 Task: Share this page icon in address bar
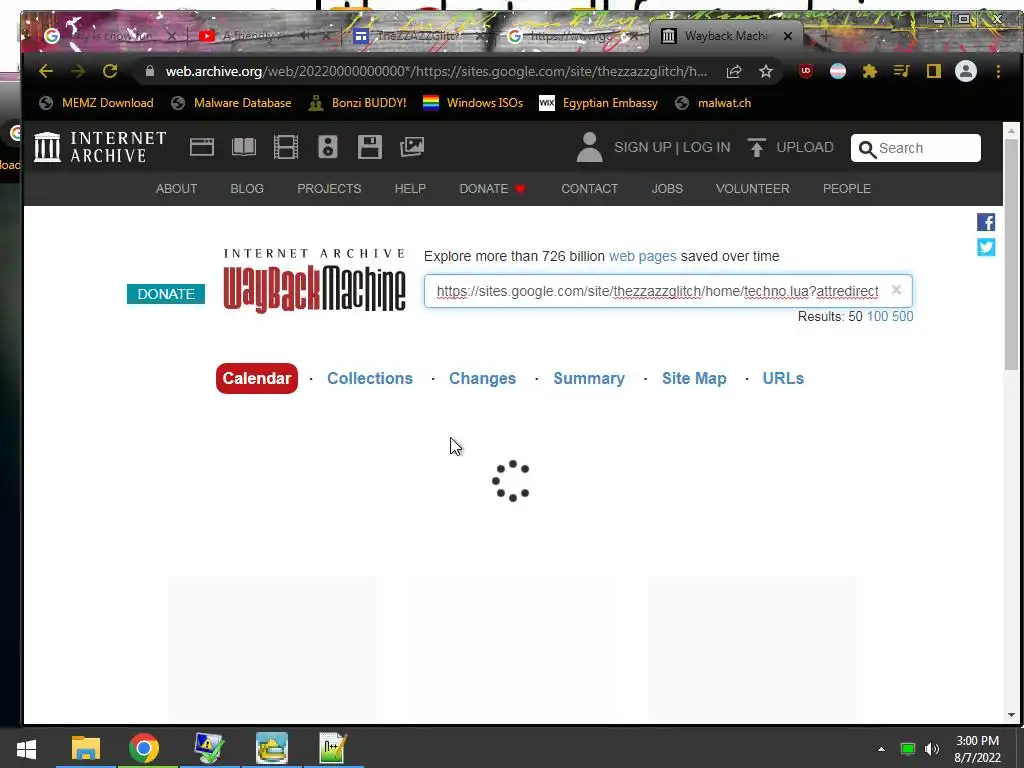click(x=734, y=71)
